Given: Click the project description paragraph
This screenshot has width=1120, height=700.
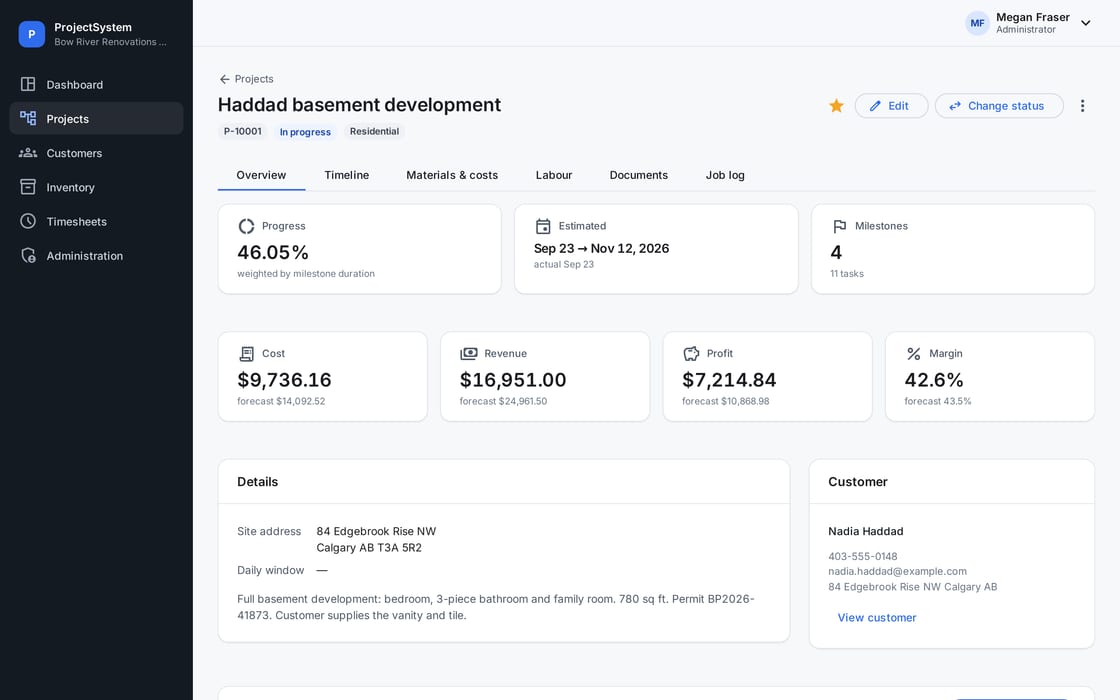Looking at the screenshot, I should 496,607.
